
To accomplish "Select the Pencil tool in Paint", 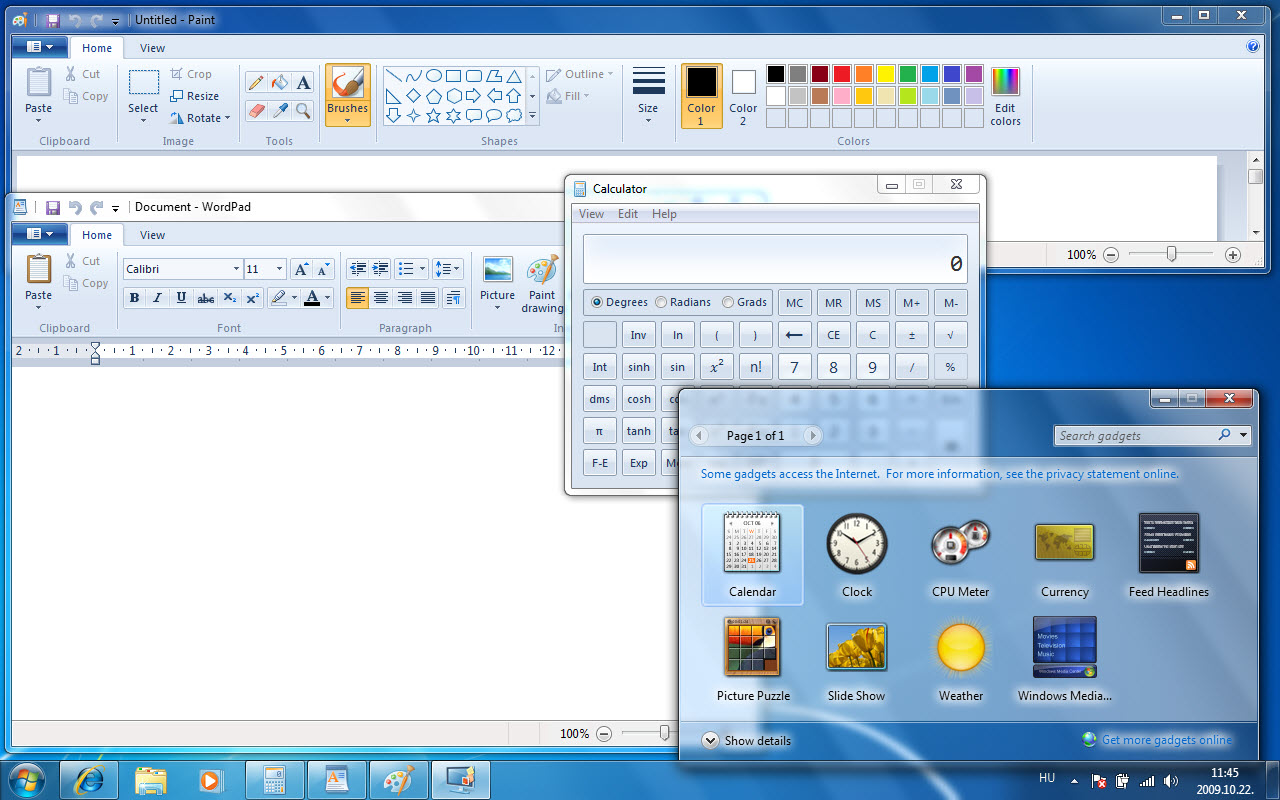I will [x=256, y=83].
